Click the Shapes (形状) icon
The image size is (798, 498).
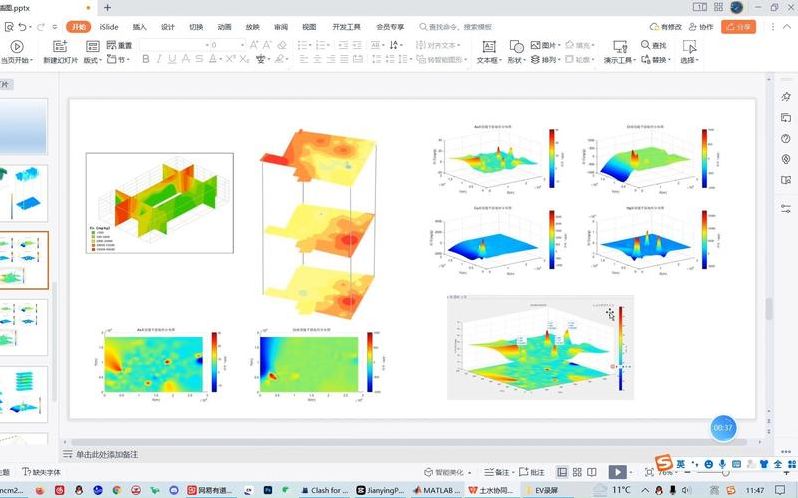click(x=516, y=46)
